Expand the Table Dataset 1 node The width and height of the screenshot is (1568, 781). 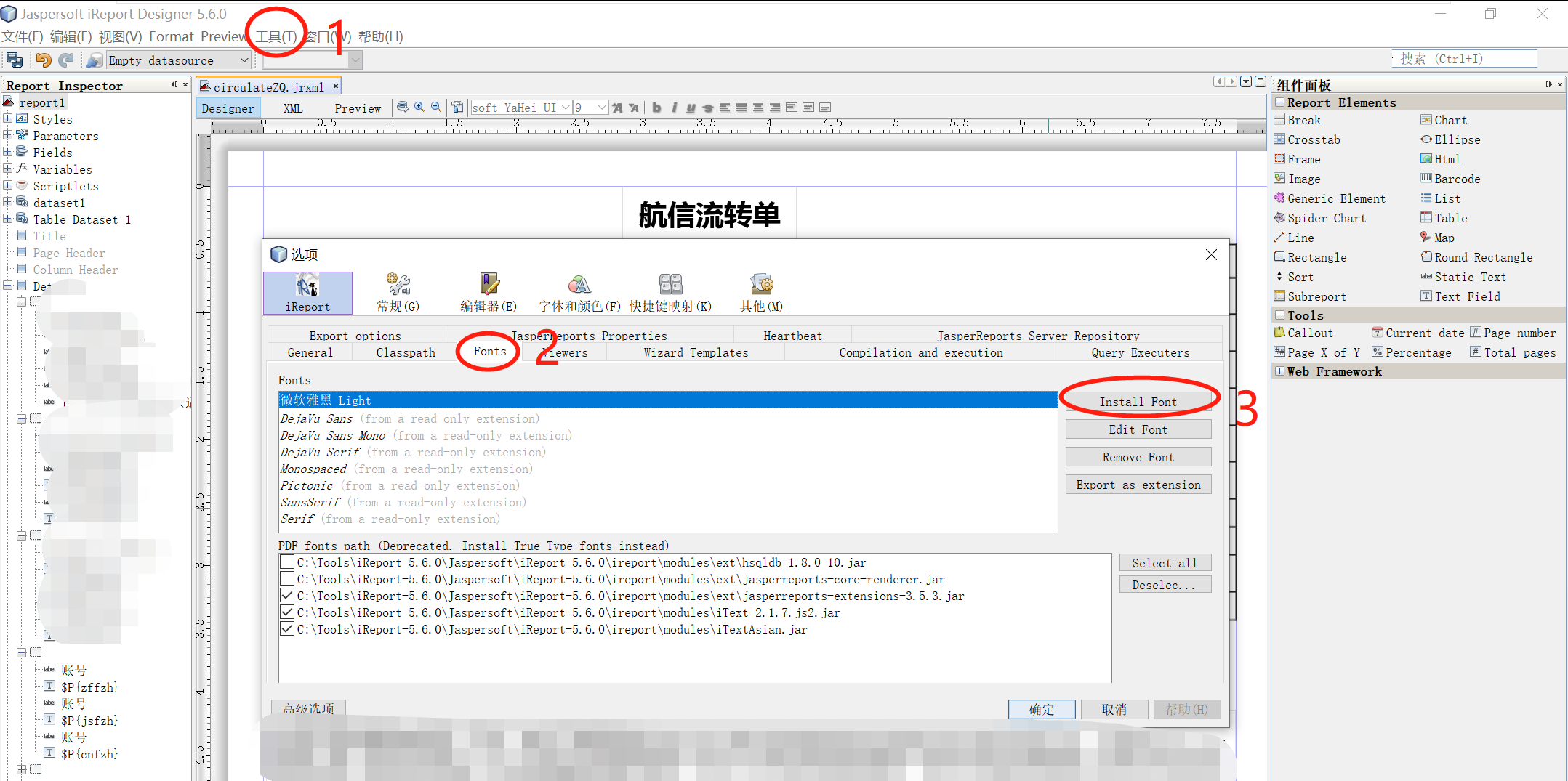[7, 219]
